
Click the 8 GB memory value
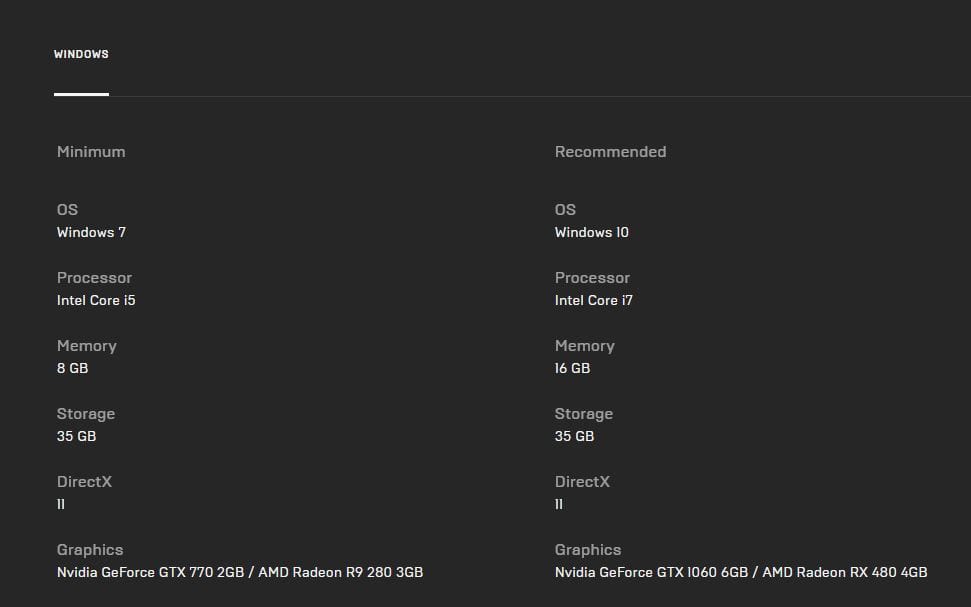72,368
